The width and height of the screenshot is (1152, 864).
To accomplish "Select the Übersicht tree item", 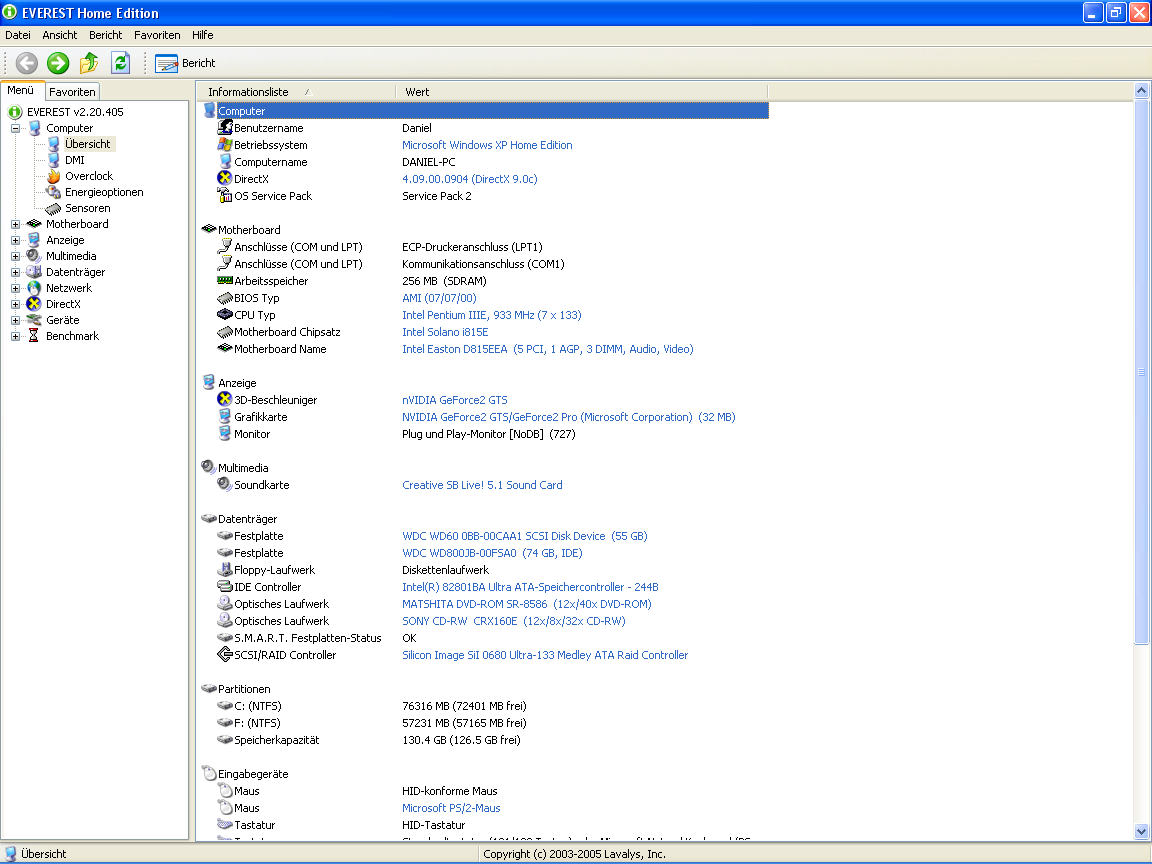I will (x=87, y=144).
